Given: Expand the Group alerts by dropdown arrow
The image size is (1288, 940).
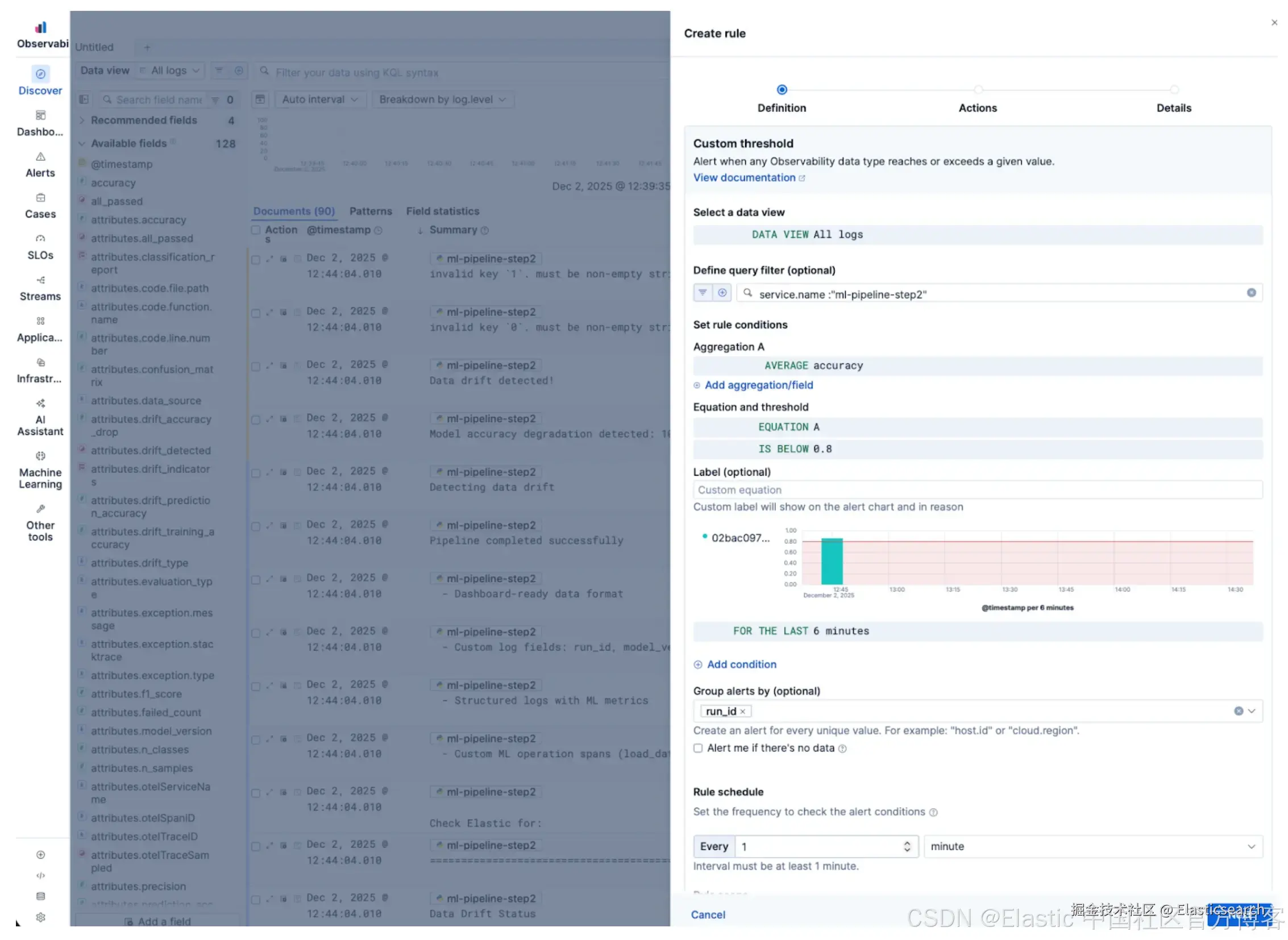Looking at the screenshot, I should tap(1251, 712).
